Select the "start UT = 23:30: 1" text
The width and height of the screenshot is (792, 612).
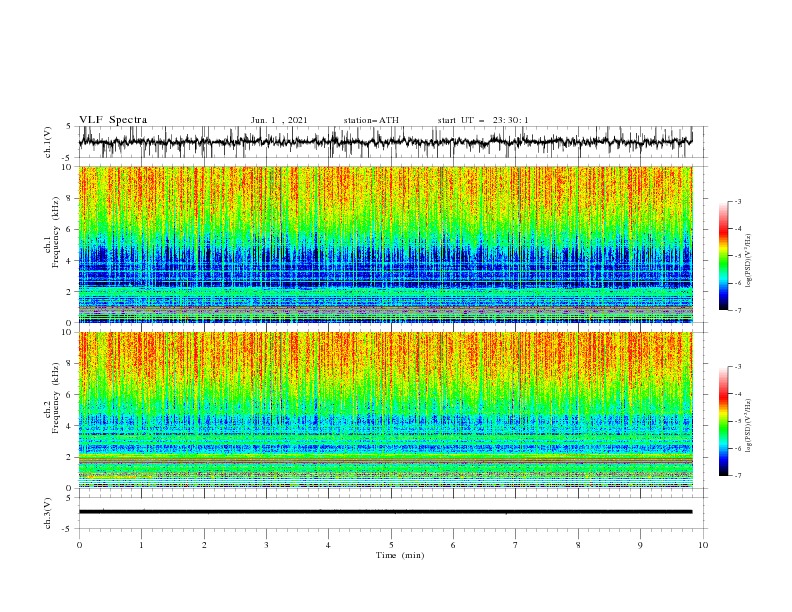click(483, 120)
